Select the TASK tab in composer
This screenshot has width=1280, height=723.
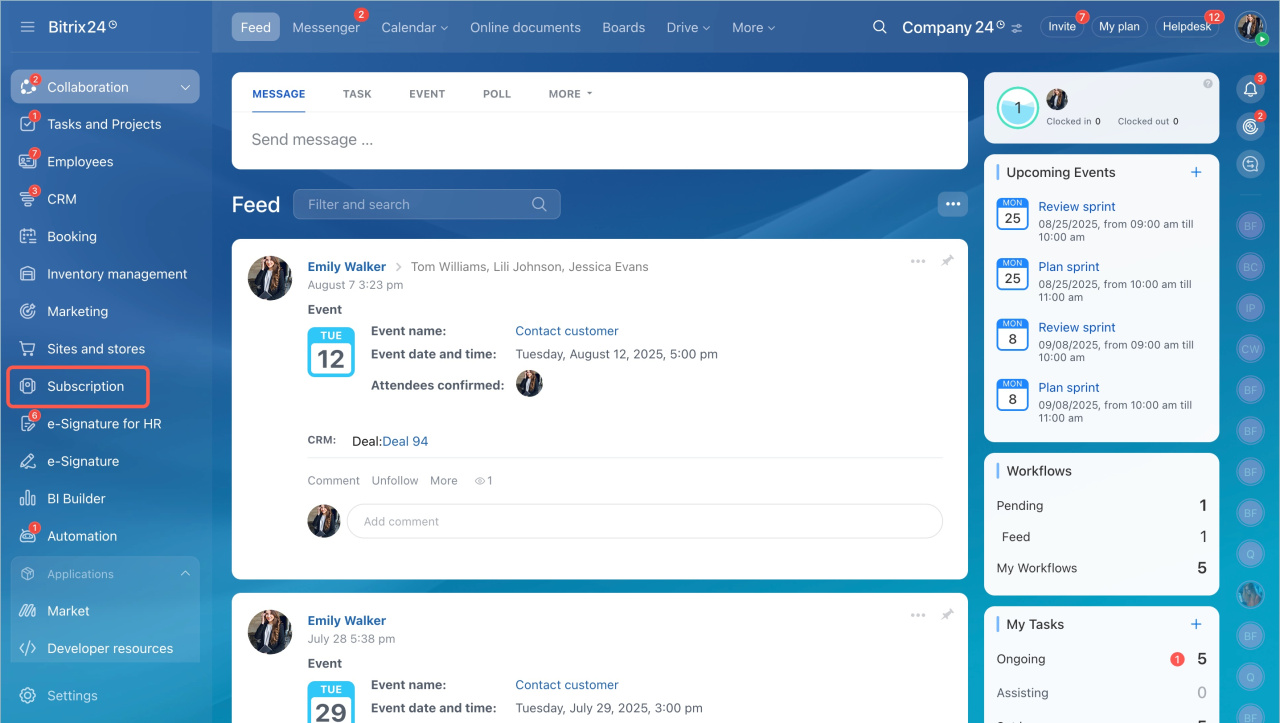[x=357, y=94]
